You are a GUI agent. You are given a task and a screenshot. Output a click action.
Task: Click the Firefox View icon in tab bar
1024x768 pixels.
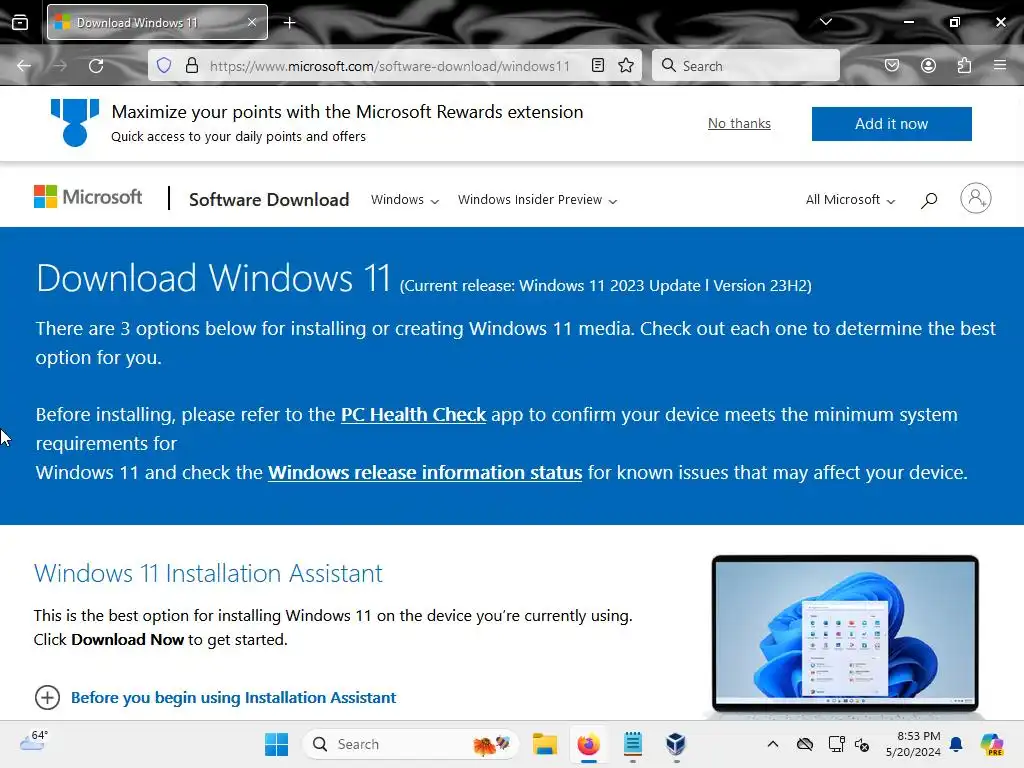[20, 23]
